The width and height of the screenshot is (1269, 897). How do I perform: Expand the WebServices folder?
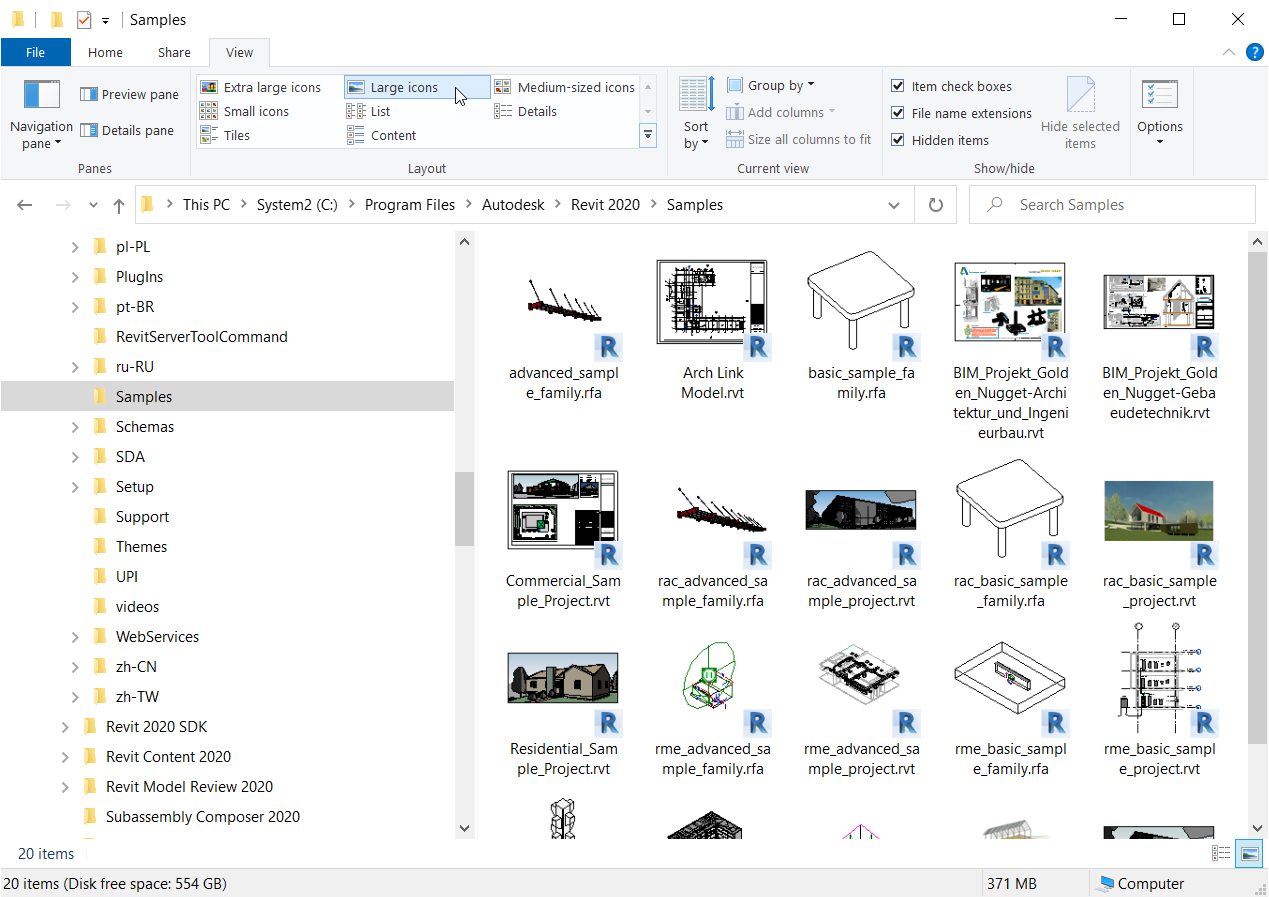coord(75,637)
